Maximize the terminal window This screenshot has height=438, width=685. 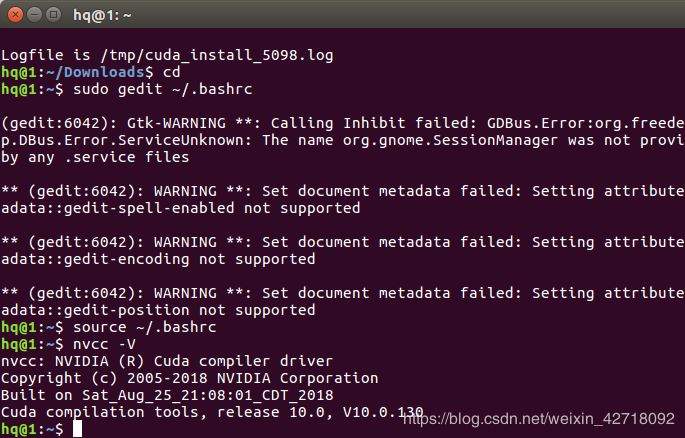52,14
